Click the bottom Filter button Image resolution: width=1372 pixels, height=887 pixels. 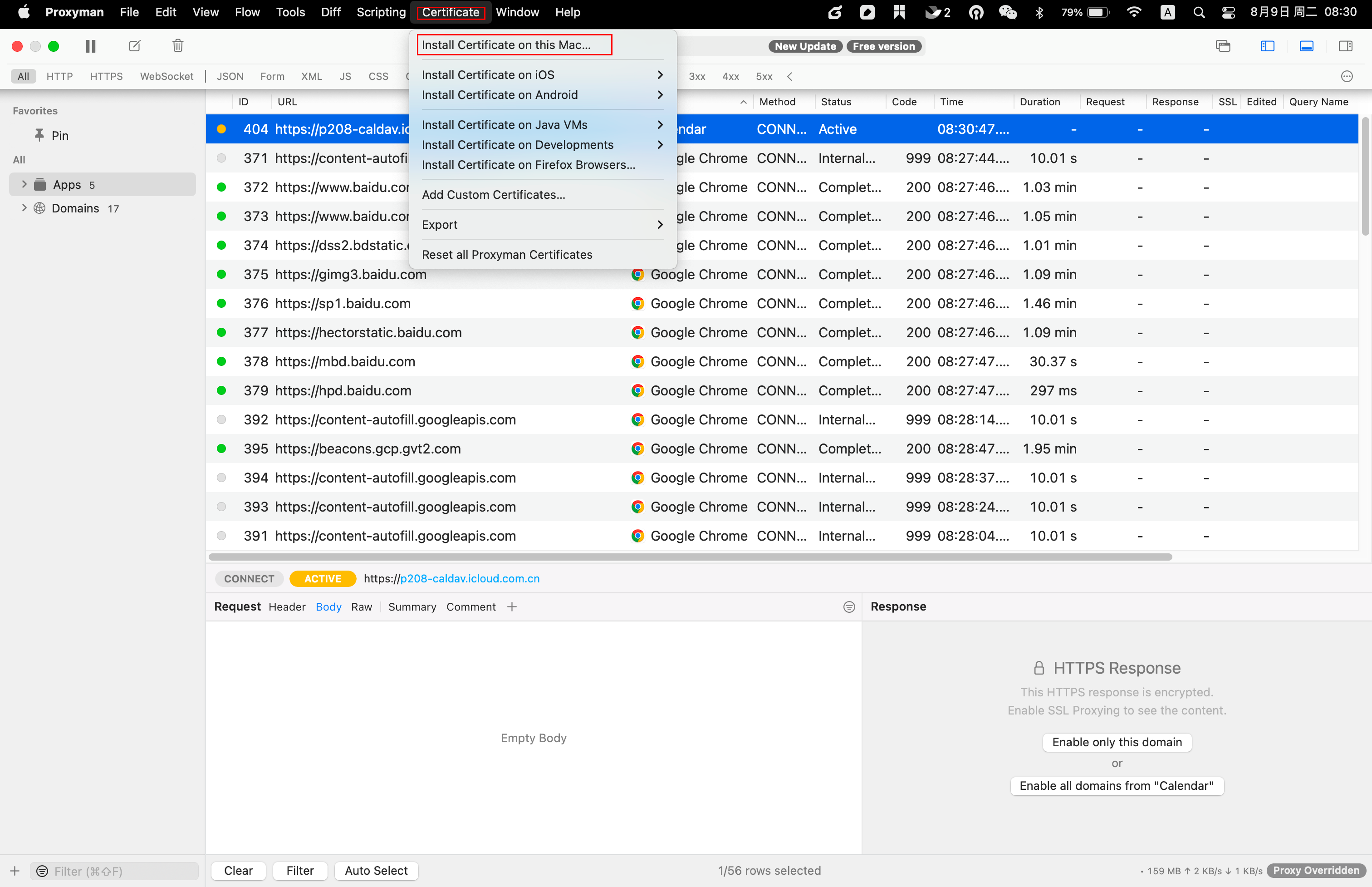click(x=300, y=870)
